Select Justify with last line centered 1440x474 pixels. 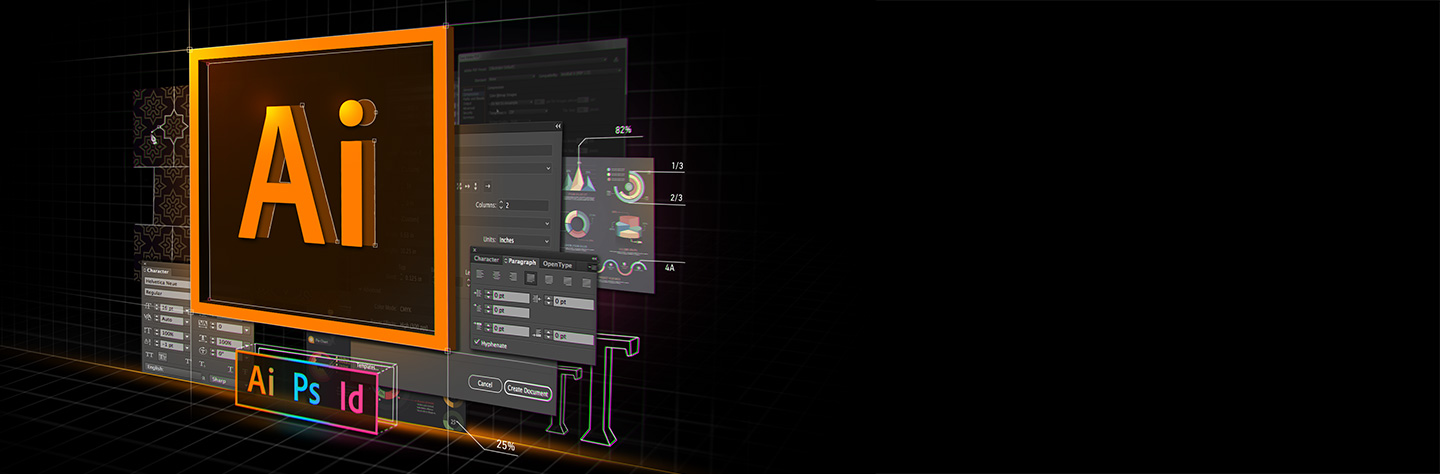tap(549, 280)
